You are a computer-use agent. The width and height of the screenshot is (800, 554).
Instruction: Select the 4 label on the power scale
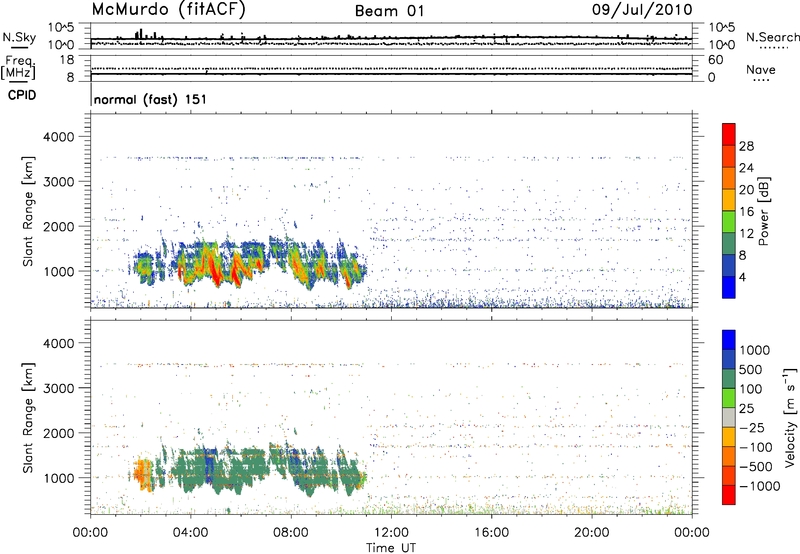742,277
